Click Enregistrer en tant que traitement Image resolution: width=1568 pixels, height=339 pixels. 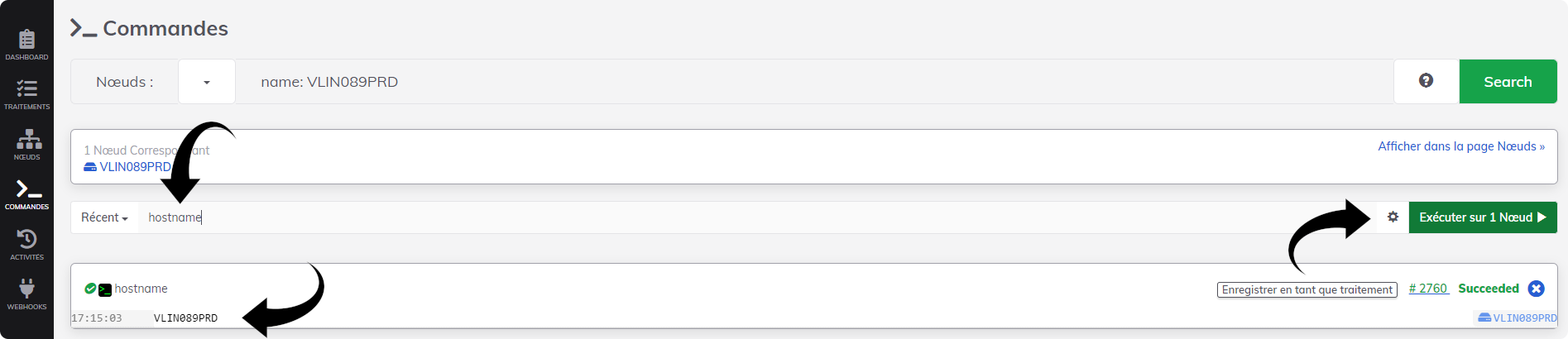coord(1307,289)
